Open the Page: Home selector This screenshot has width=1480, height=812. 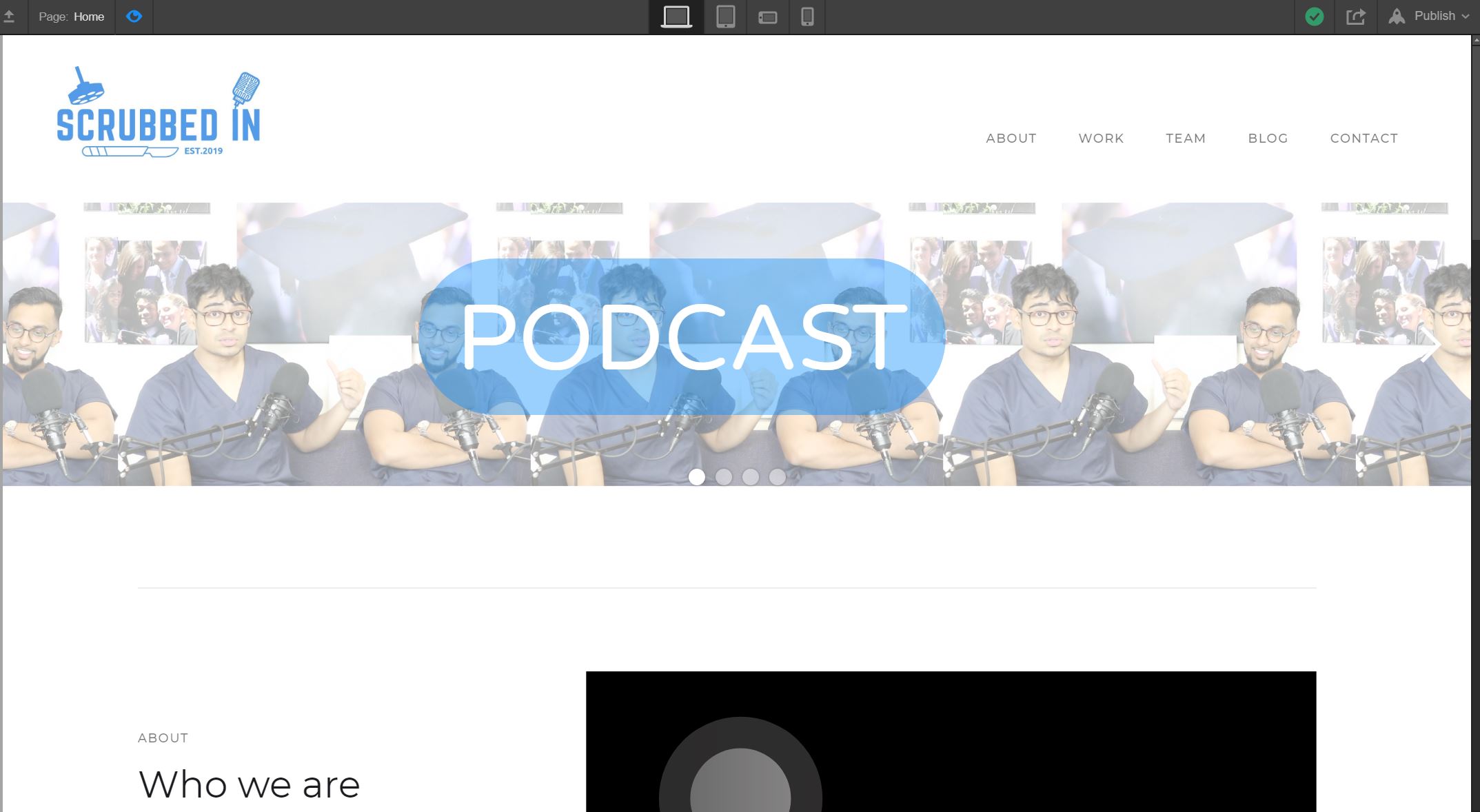(72, 17)
